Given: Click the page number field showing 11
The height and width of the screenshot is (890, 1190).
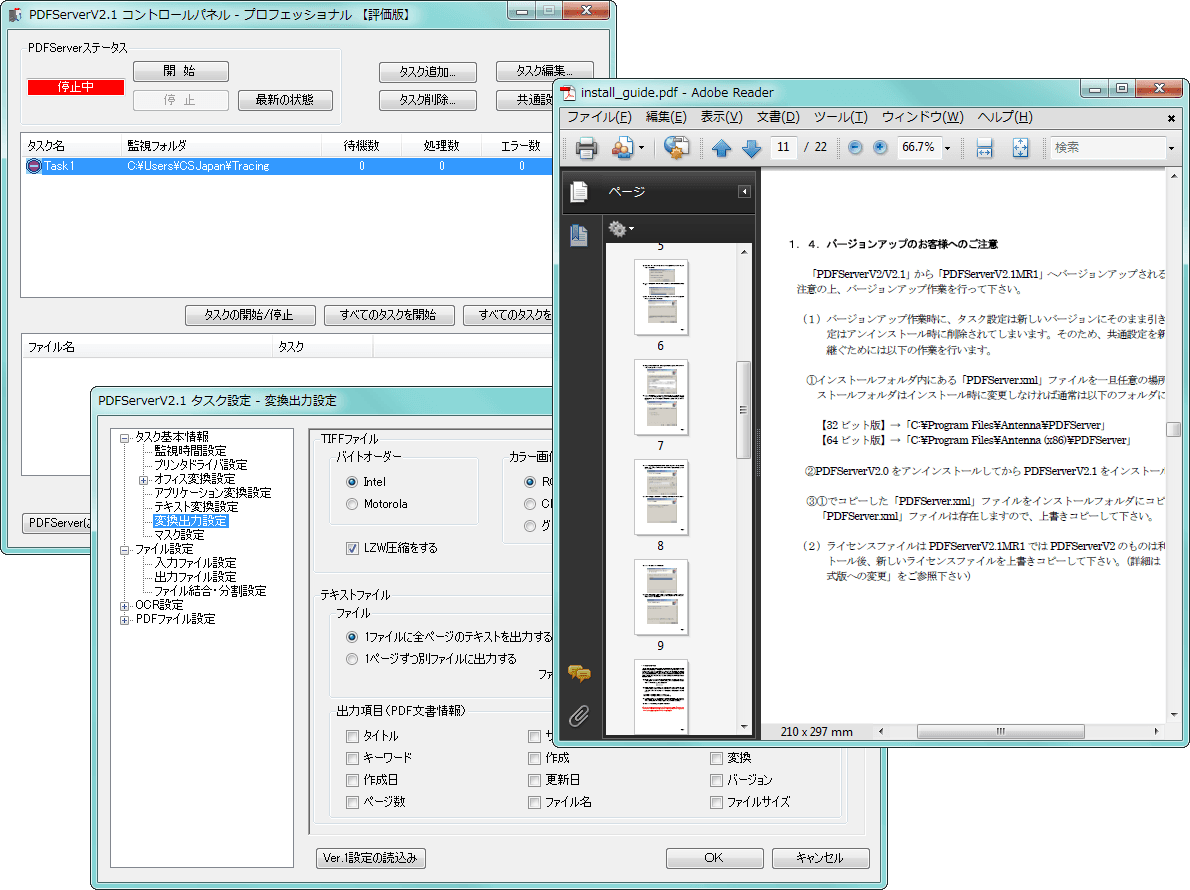Looking at the screenshot, I should [784, 147].
